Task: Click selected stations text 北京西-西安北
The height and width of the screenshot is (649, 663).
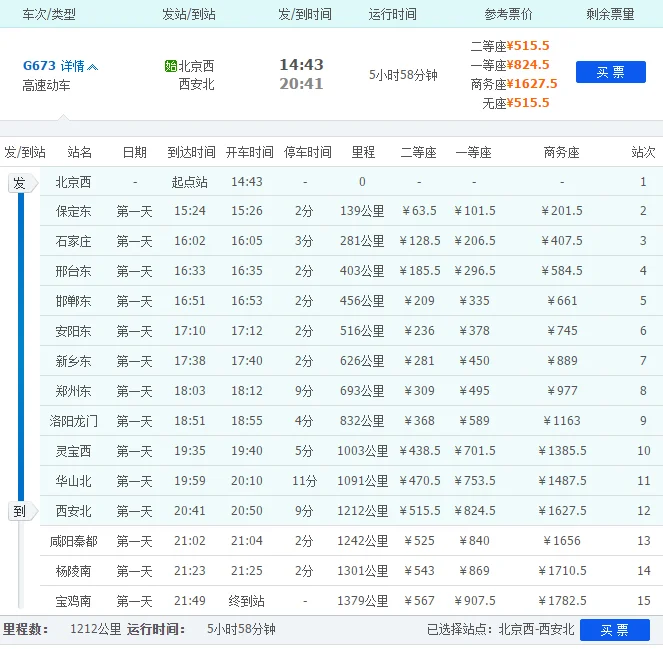Action: 537,630
